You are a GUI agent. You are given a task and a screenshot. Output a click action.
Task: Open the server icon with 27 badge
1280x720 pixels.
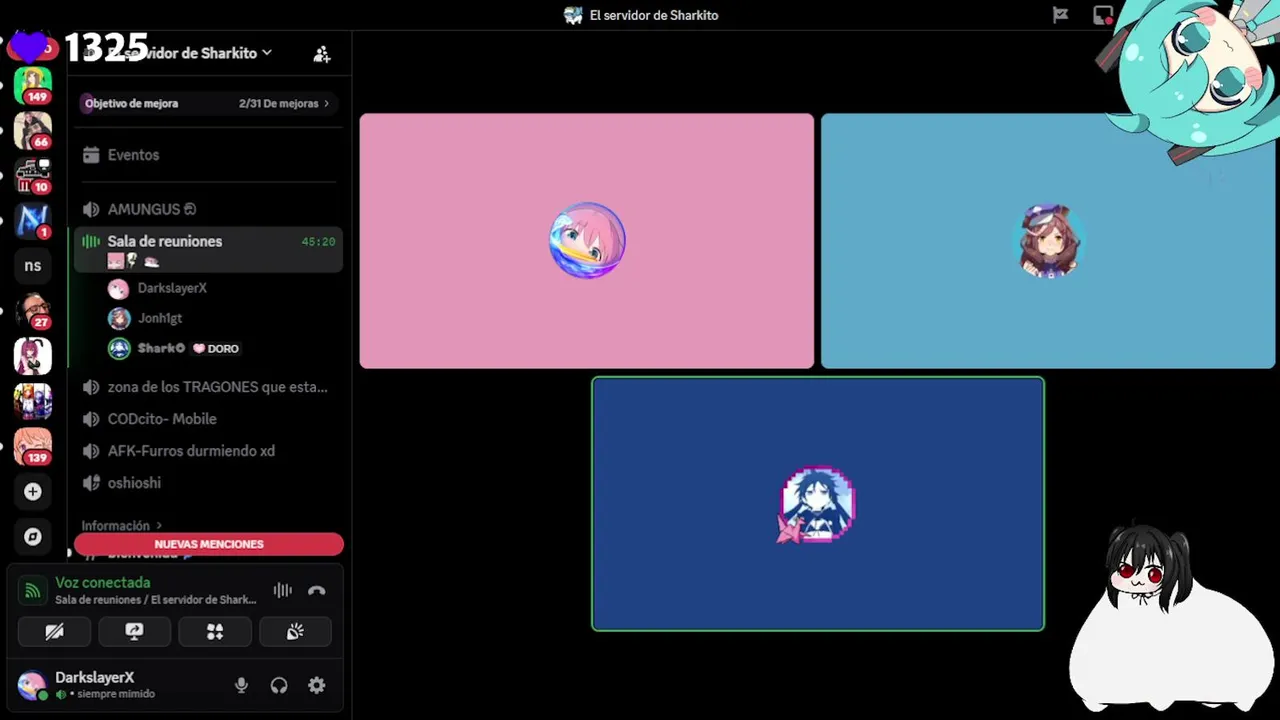pyautogui.click(x=33, y=310)
